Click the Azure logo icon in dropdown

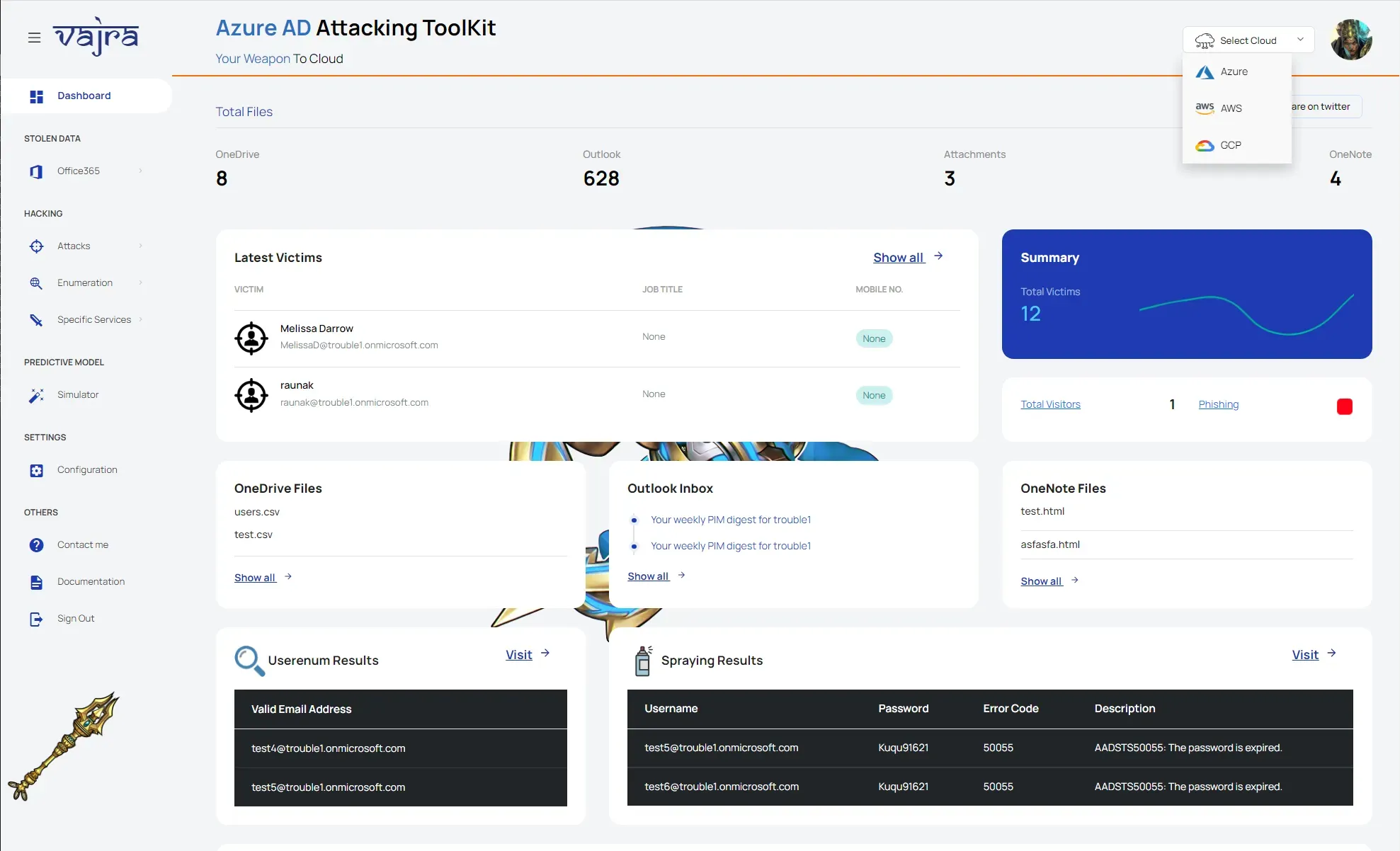(x=1205, y=72)
